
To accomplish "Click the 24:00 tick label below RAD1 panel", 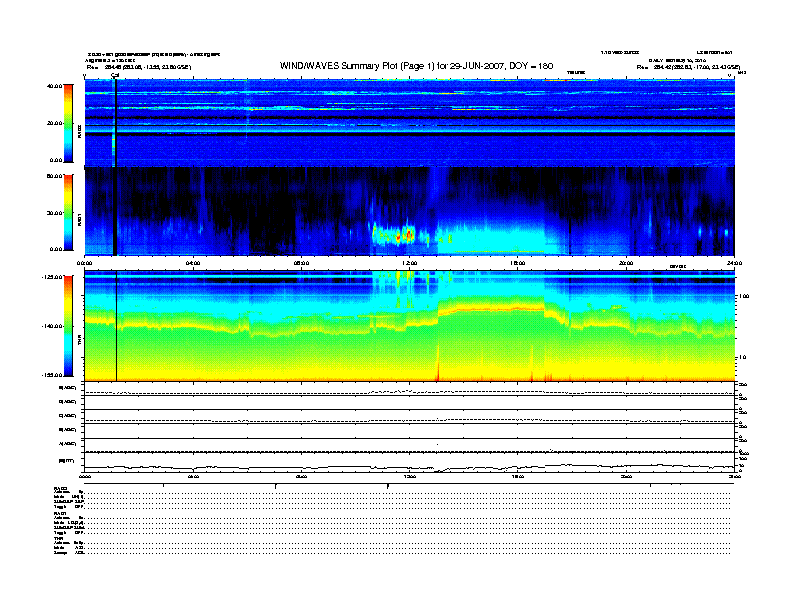I will click(x=733, y=263).
